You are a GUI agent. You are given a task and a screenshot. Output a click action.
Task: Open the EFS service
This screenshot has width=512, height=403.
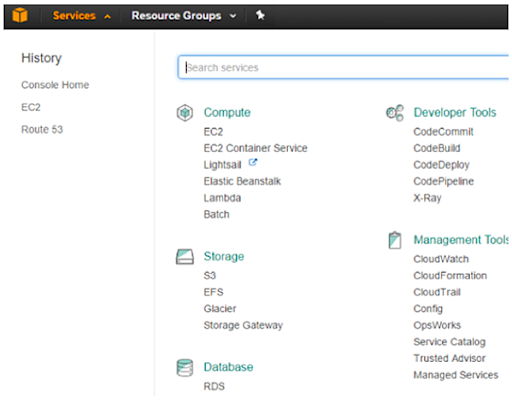(214, 292)
